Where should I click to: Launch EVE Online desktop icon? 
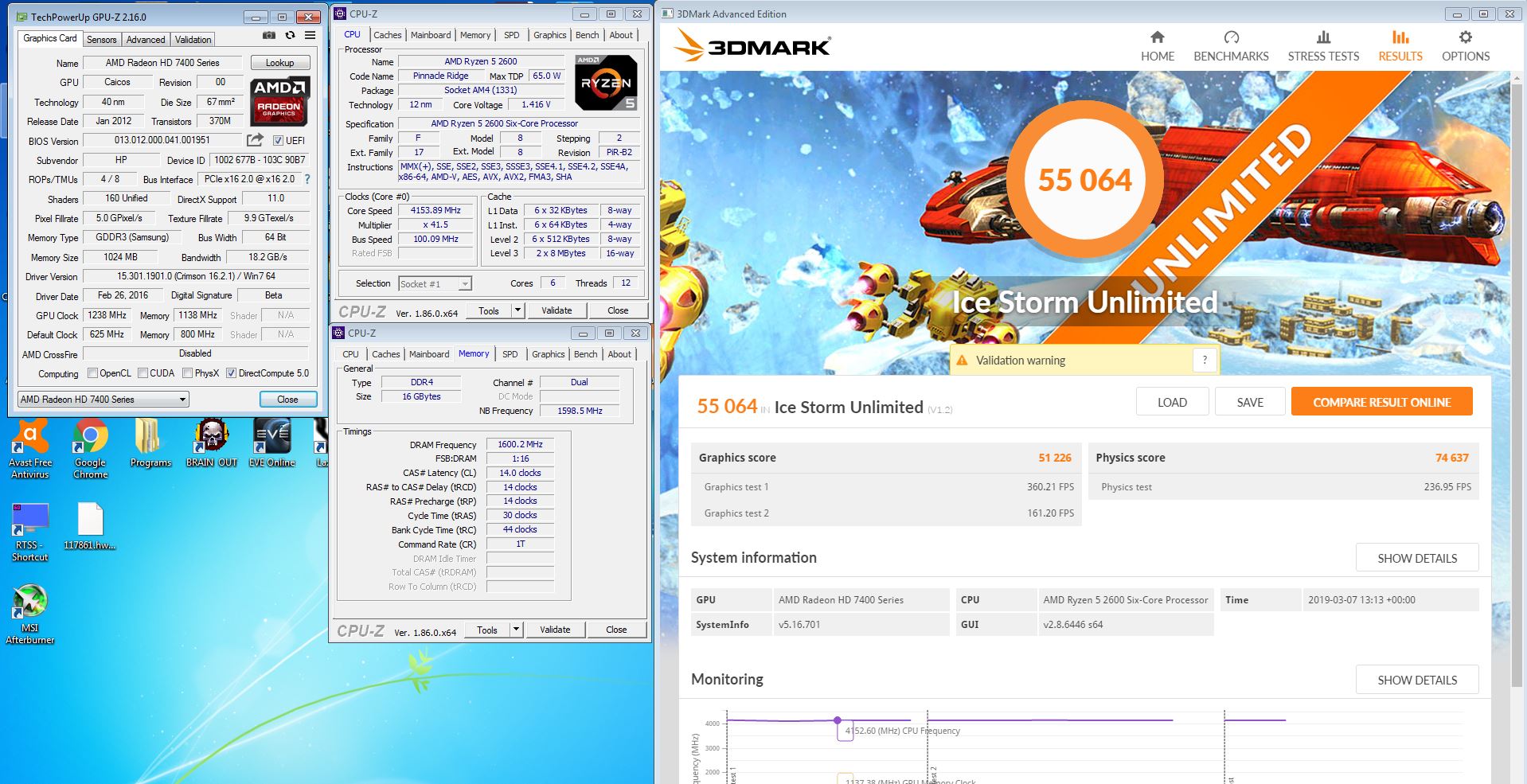pos(271,444)
